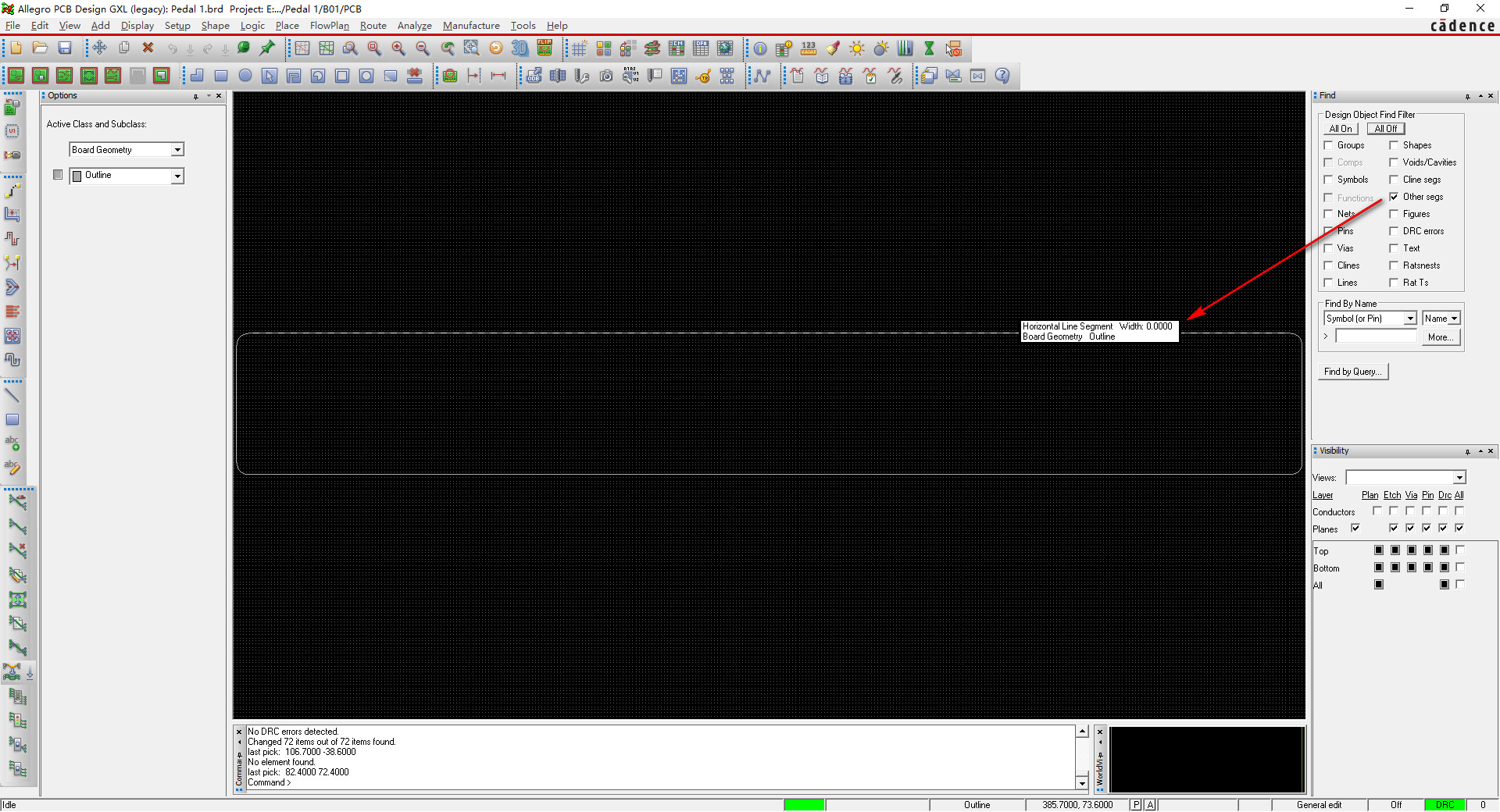1500x812 pixels.
Task: Click the Show Element info icon
Action: tap(760, 48)
